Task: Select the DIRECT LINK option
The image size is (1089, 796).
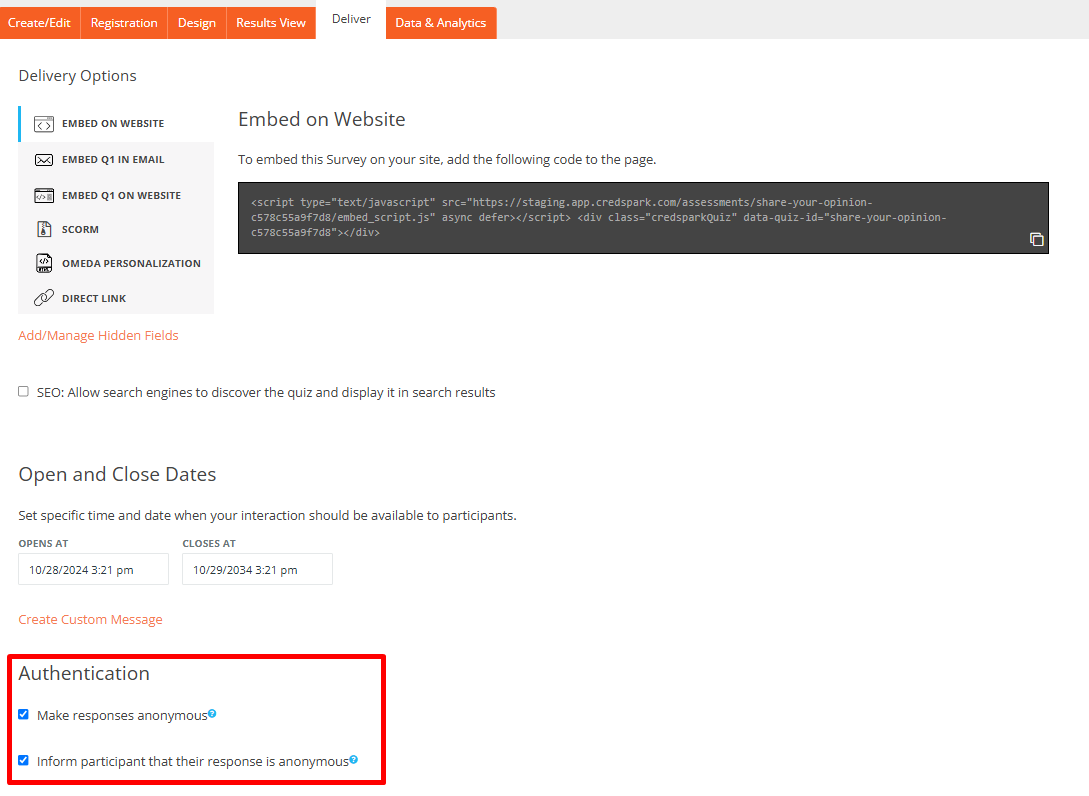Action: pos(117,298)
